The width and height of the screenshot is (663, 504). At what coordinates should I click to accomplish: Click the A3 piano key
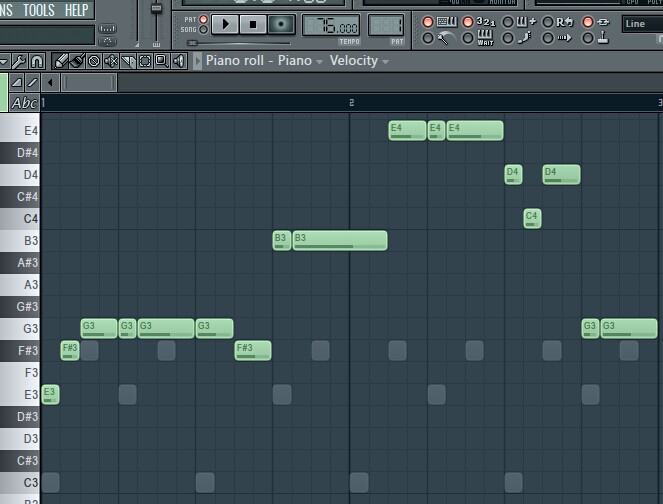pos(20,285)
